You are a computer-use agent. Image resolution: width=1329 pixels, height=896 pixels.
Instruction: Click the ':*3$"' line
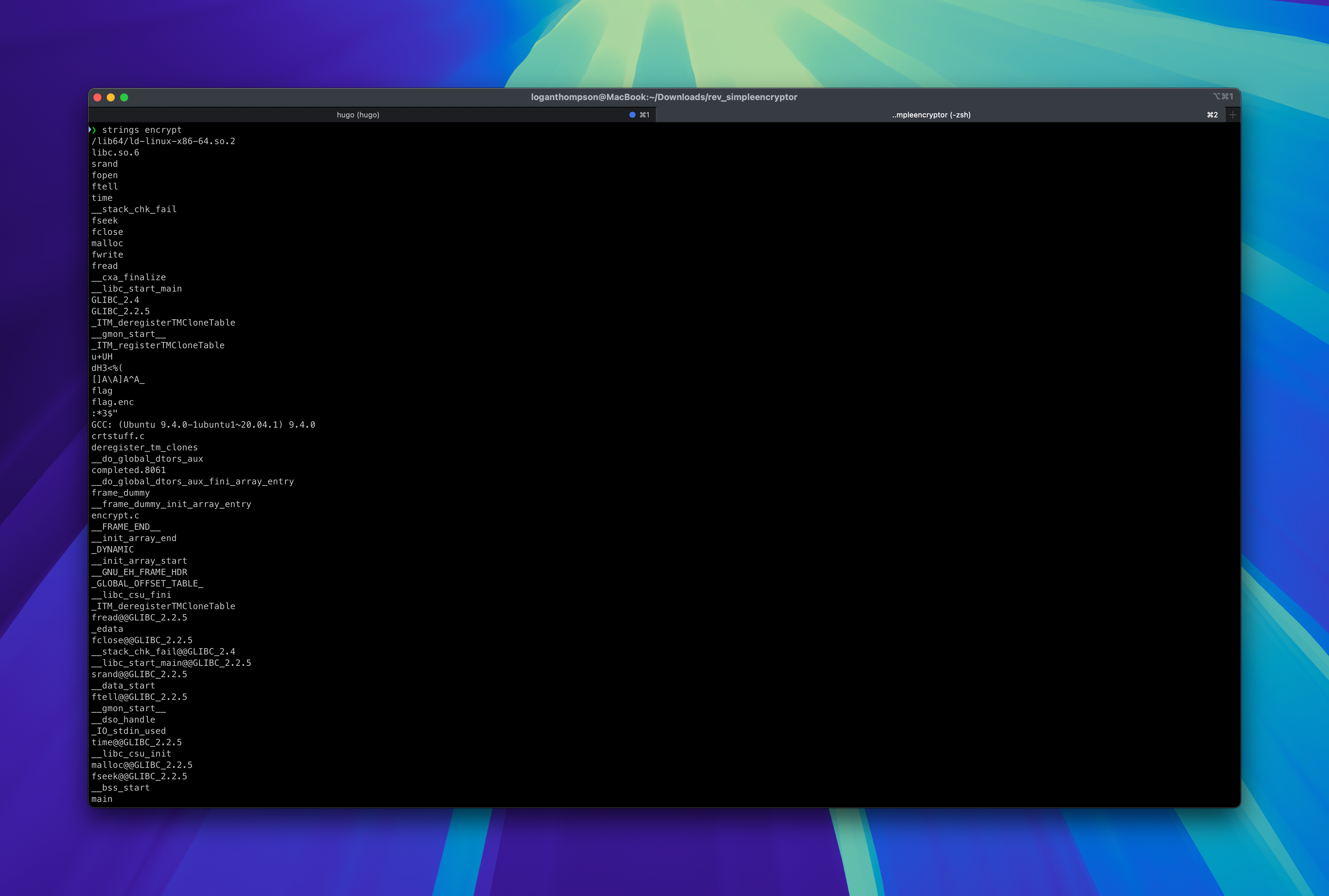[104, 413]
